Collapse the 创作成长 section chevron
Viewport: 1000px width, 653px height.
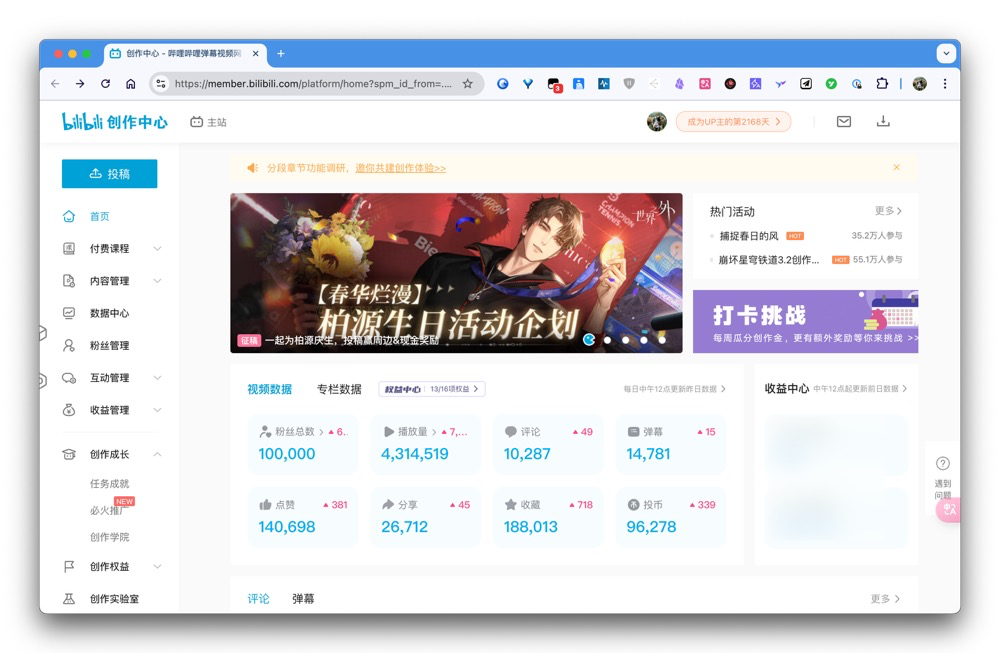[158, 454]
